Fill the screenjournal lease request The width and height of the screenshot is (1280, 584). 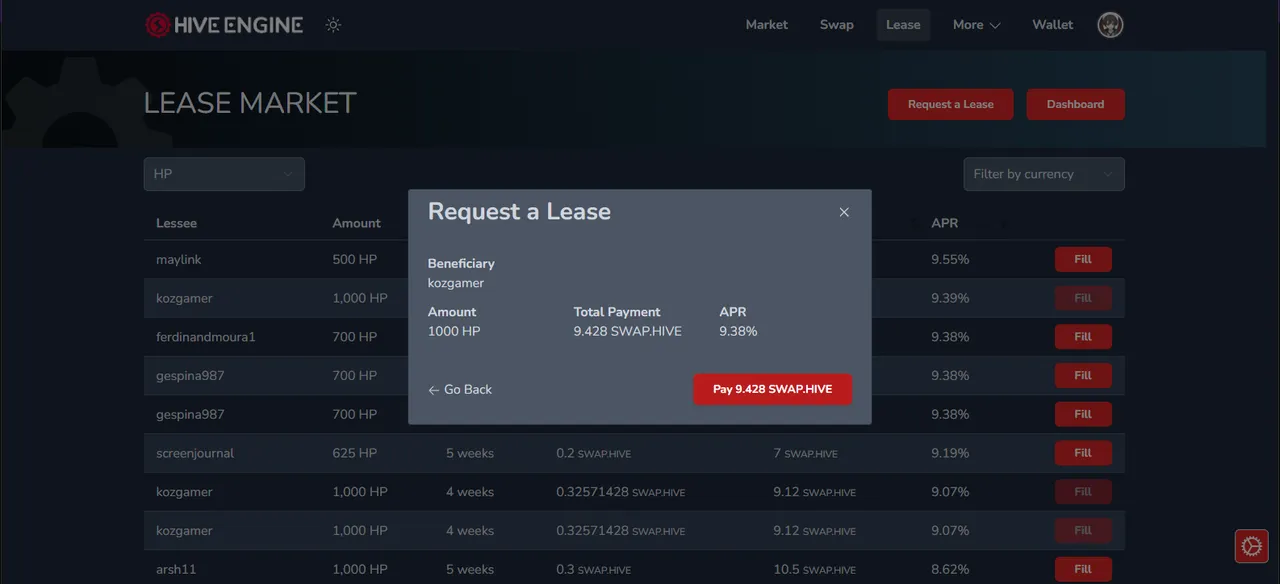point(1083,453)
